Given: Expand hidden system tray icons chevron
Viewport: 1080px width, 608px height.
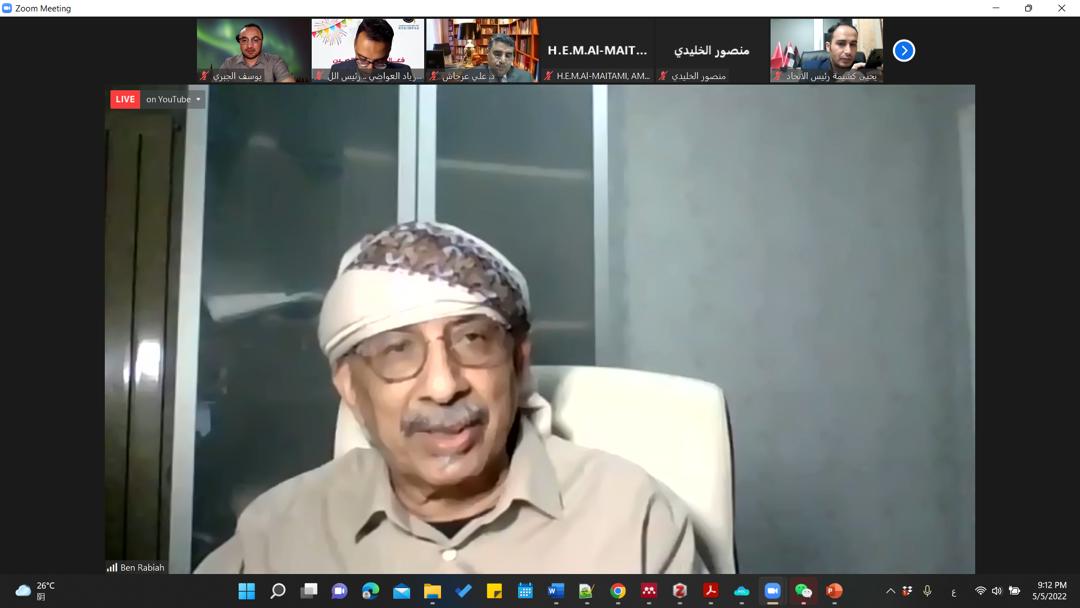Looking at the screenshot, I should (x=890, y=591).
